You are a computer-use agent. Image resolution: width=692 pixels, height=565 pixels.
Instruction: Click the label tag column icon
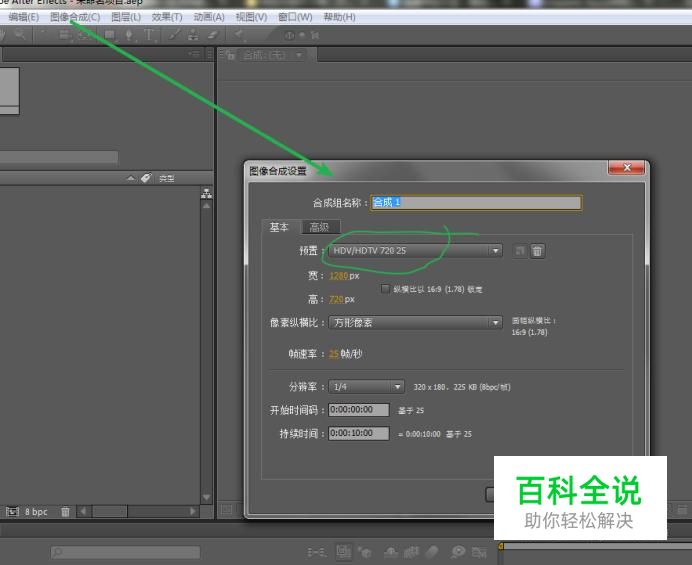click(146, 178)
